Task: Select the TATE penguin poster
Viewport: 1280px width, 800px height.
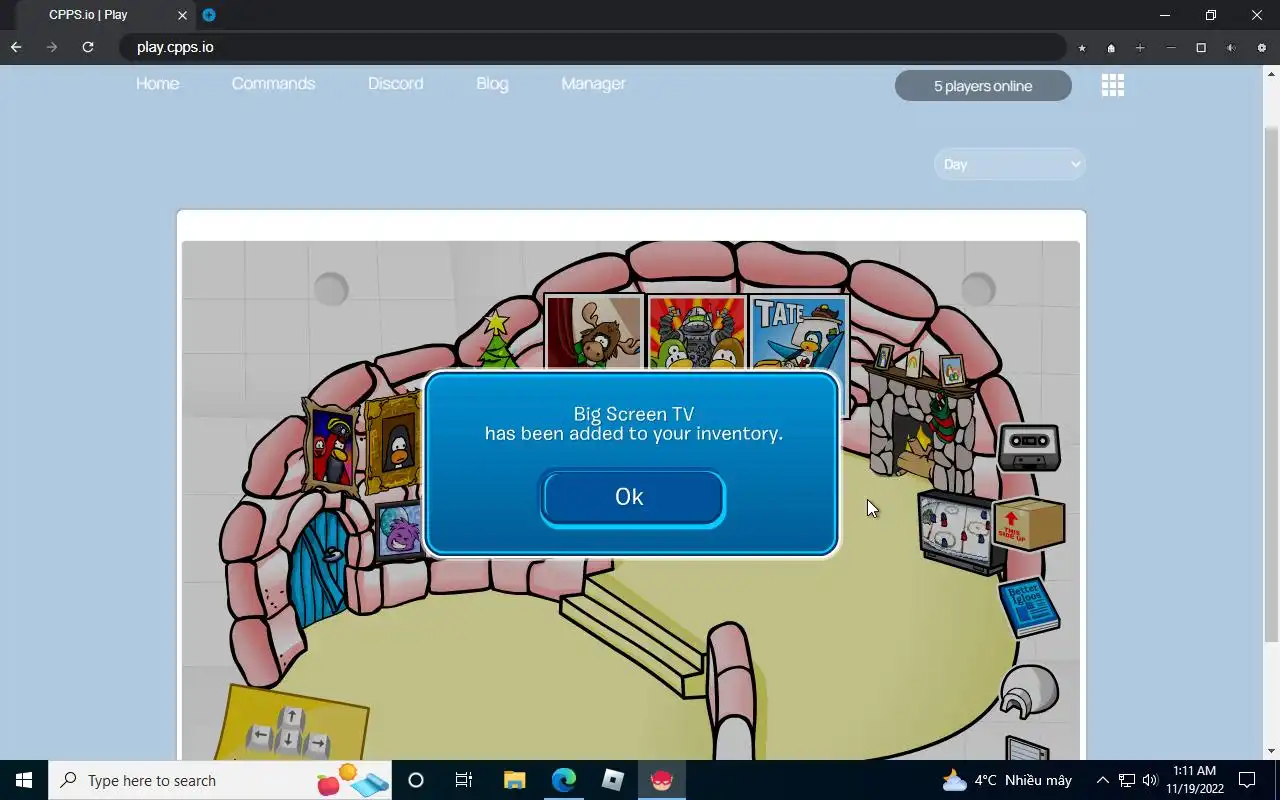Action: (798, 333)
